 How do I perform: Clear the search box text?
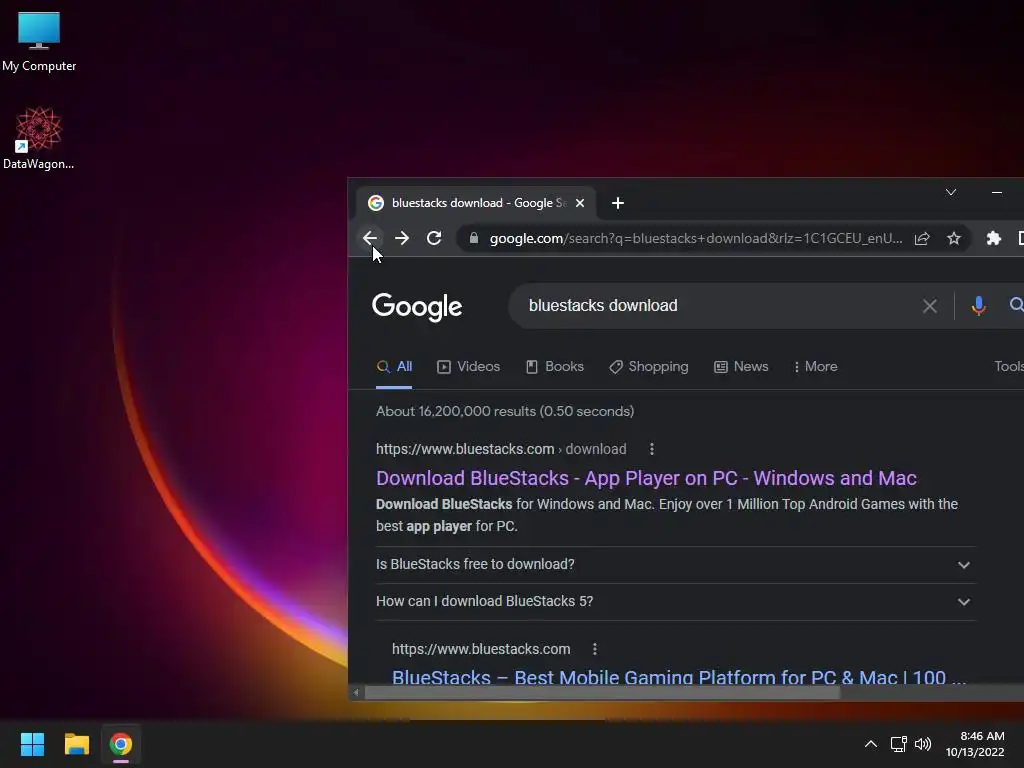coord(930,306)
